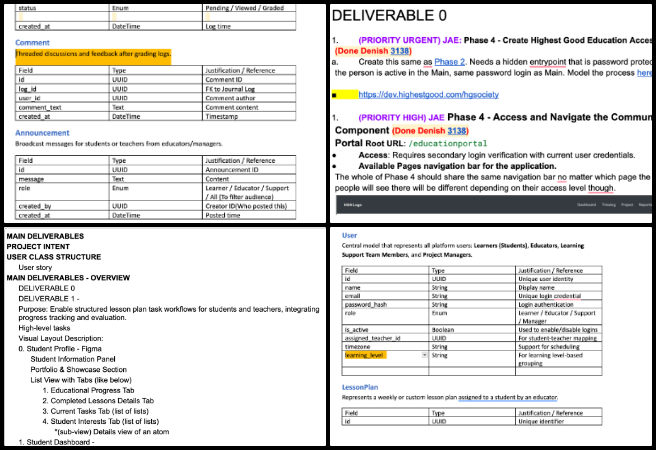Click the Dashboard item in navbar image

[586, 205]
